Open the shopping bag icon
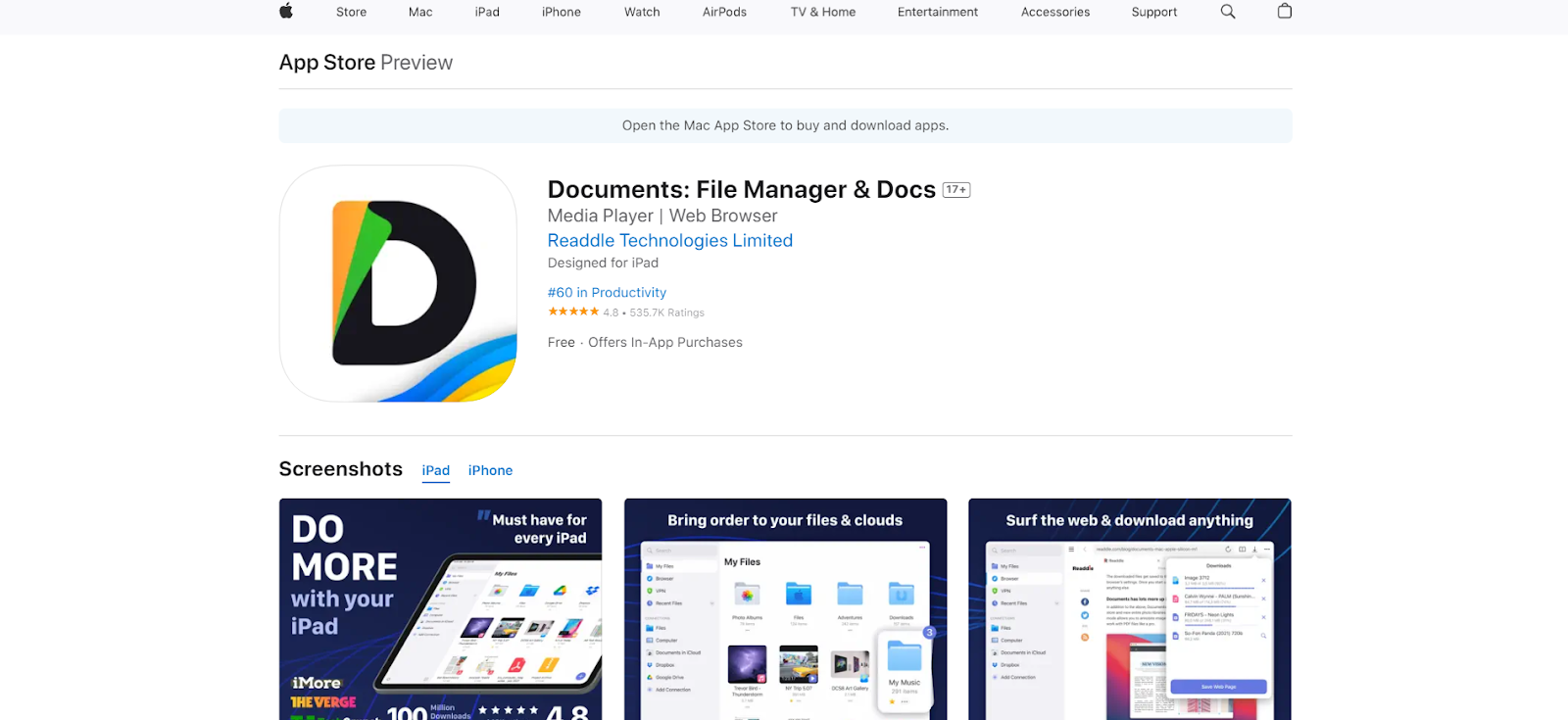The width and height of the screenshot is (1568, 720). pos(1285,11)
